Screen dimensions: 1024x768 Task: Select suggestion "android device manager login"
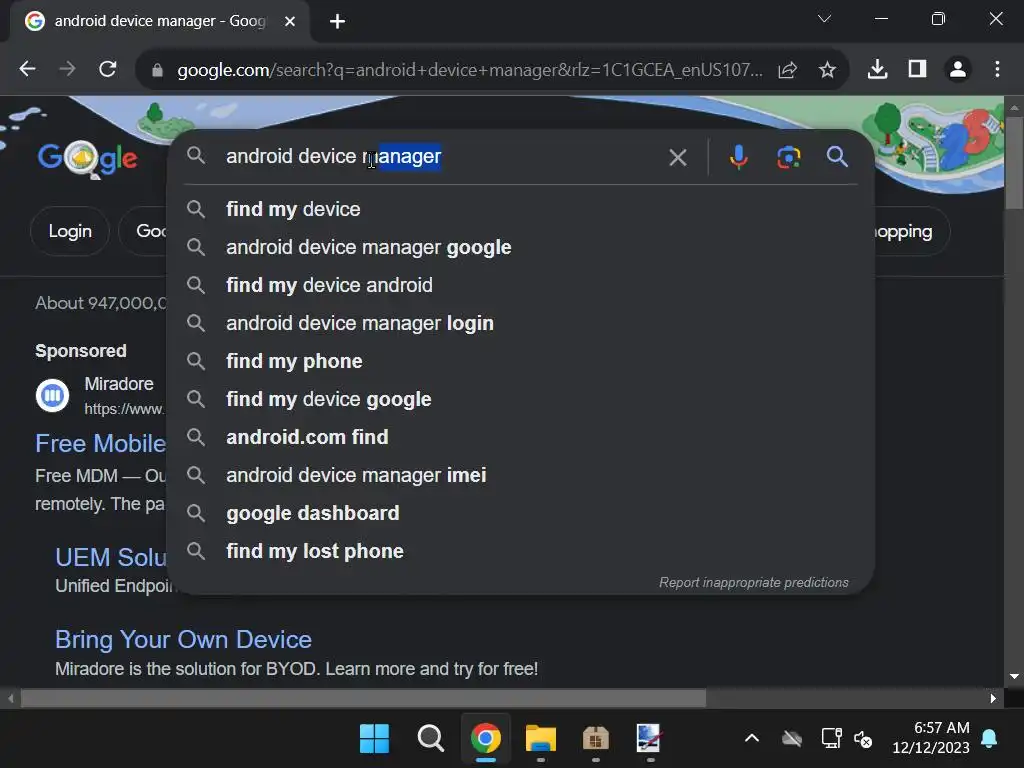[x=520, y=323]
